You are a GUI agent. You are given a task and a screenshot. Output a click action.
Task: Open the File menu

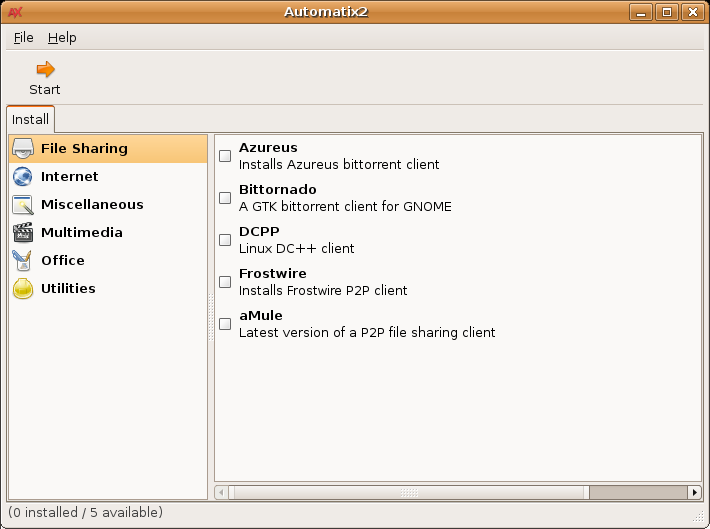[24, 37]
